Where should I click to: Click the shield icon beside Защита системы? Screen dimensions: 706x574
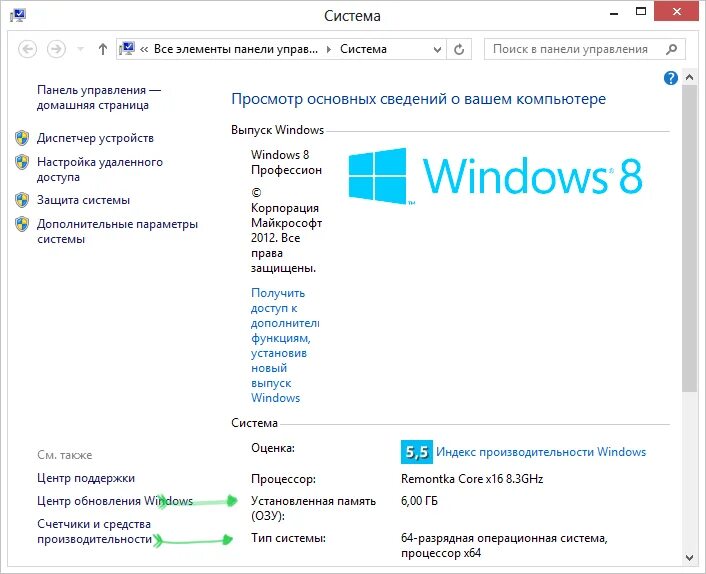(x=22, y=200)
